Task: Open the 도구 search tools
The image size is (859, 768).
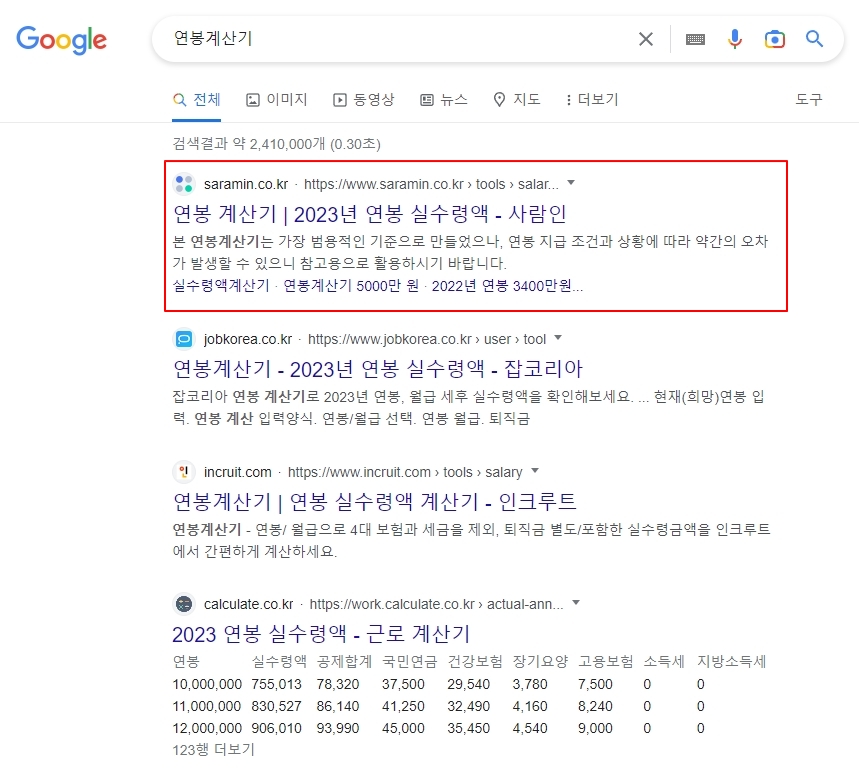Action: point(809,100)
